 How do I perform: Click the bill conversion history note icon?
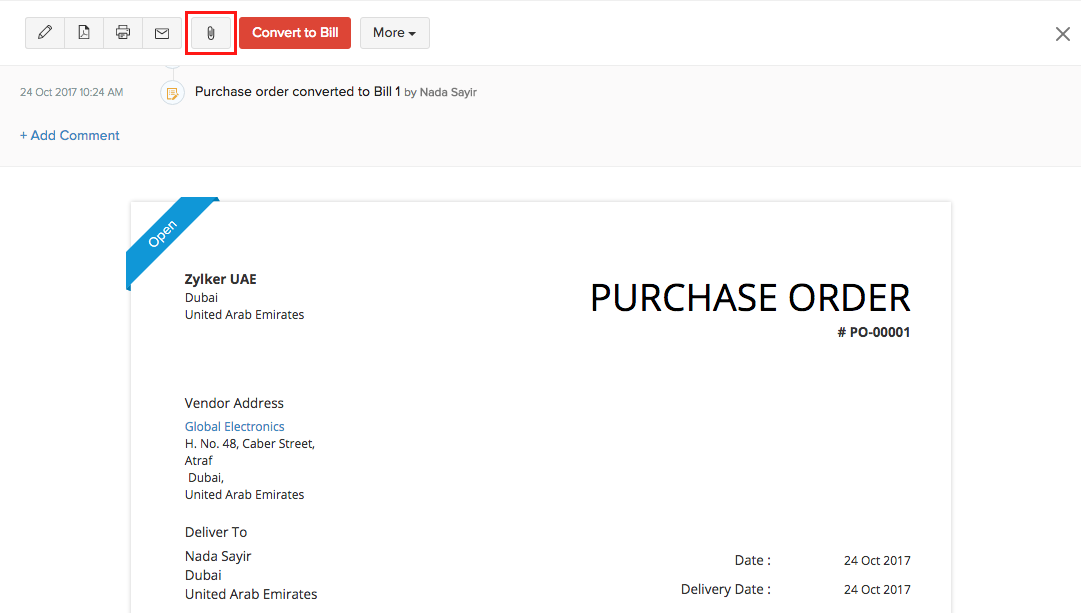pyautogui.click(x=172, y=92)
